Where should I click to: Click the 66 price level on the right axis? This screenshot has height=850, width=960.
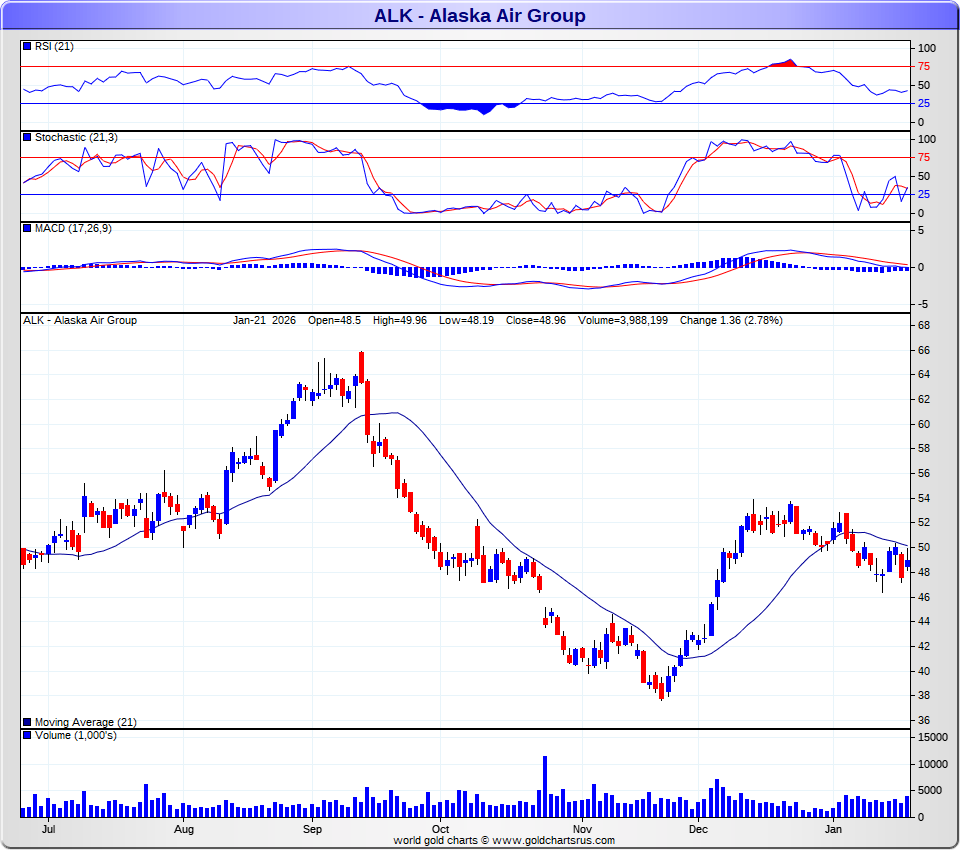[x=925, y=350]
